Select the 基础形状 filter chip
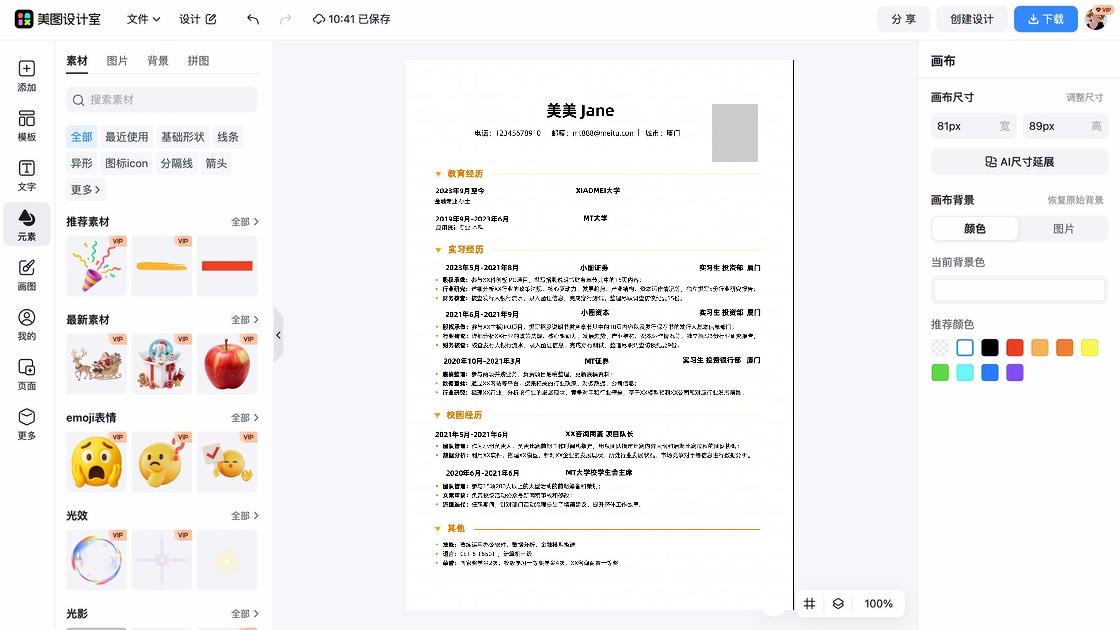1120x630 pixels. 182,137
